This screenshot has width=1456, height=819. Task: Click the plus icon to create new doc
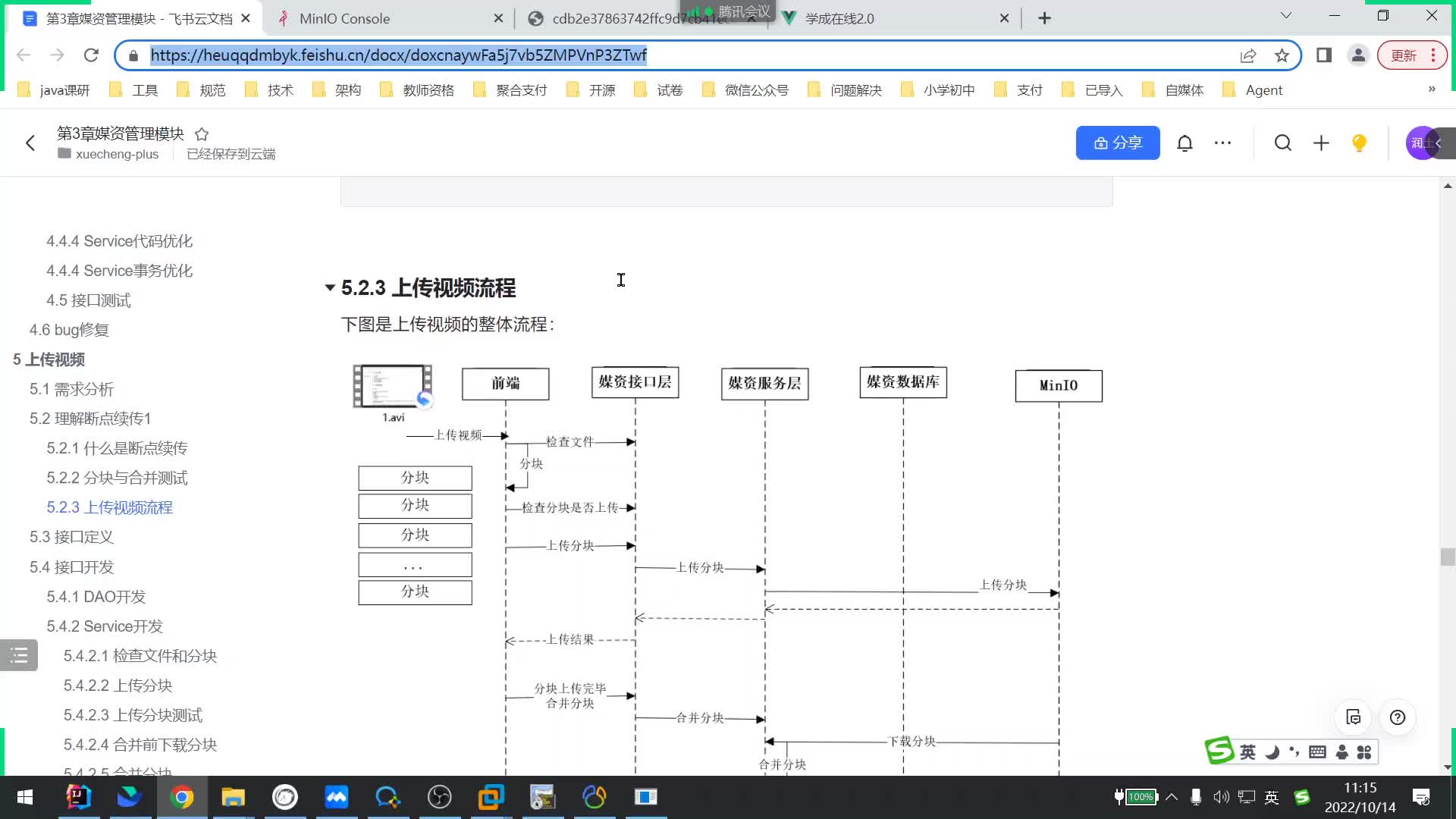pos(1321,143)
